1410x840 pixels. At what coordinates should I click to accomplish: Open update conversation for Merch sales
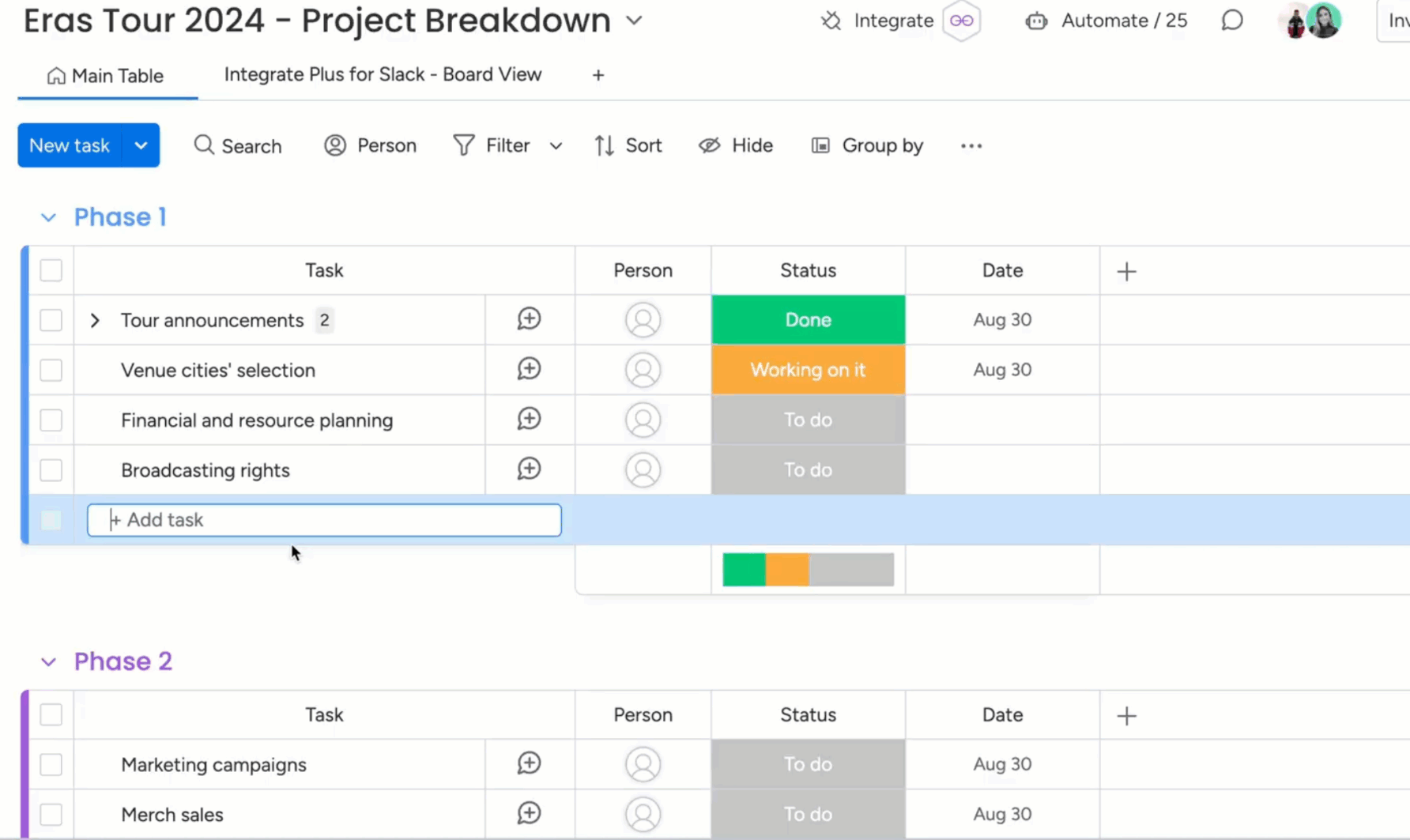pyautogui.click(x=529, y=813)
